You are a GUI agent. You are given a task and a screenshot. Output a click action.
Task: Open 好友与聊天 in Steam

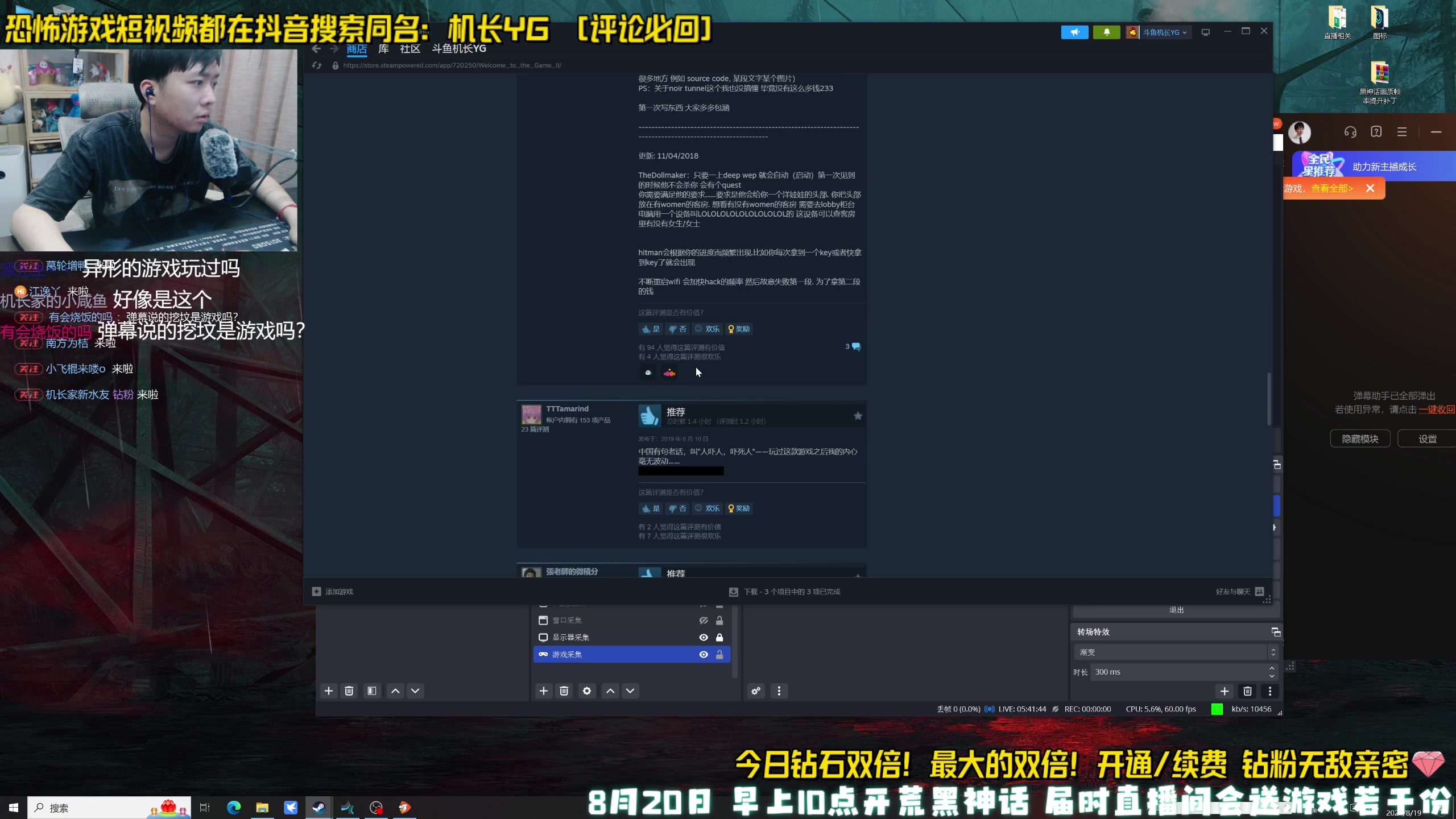click(1240, 591)
